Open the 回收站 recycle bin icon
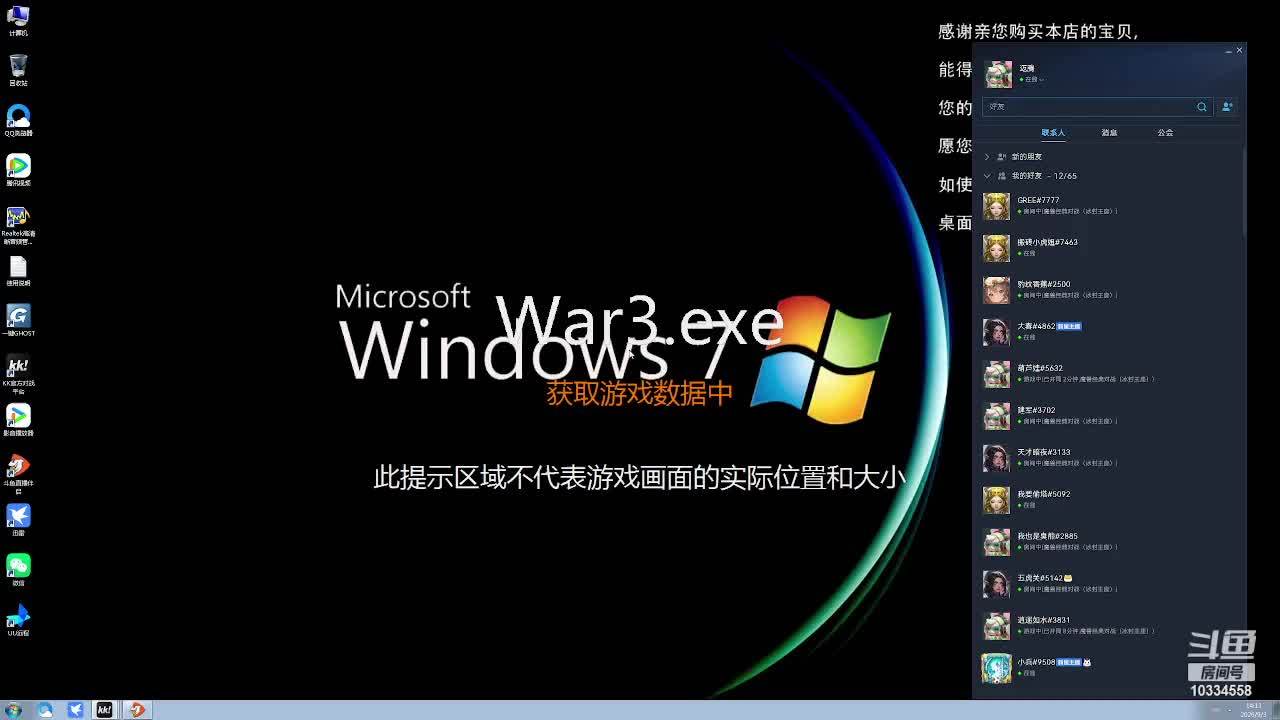1280x720 pixels. (x=18, y=70)
